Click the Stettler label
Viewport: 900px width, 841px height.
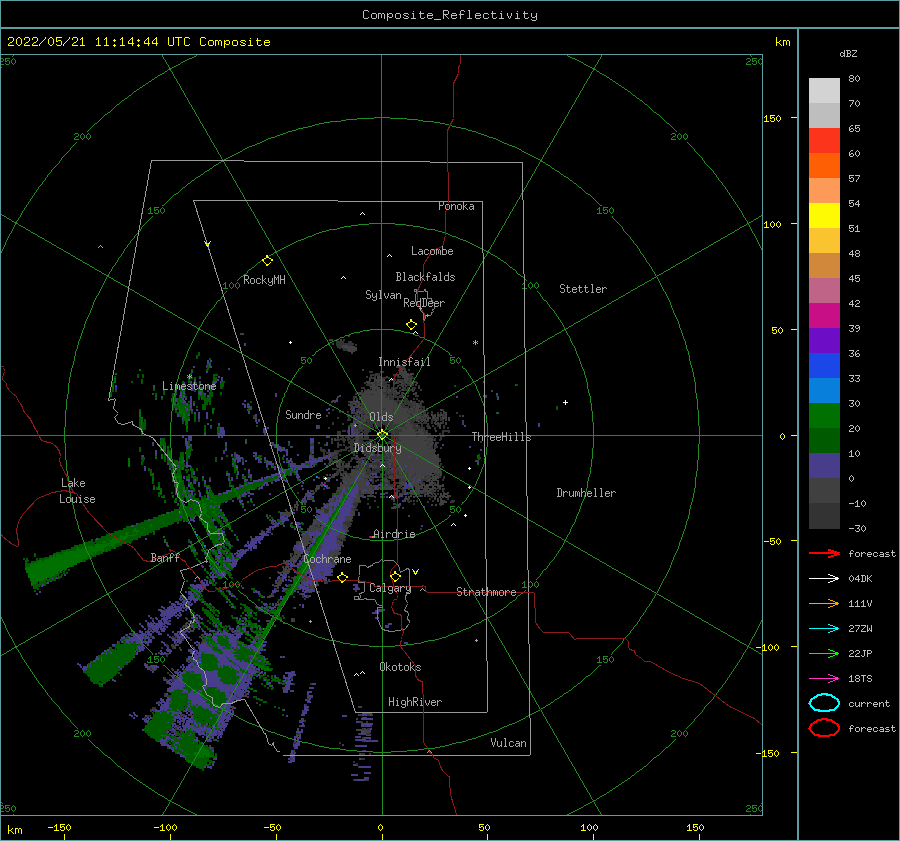(583, 289)
